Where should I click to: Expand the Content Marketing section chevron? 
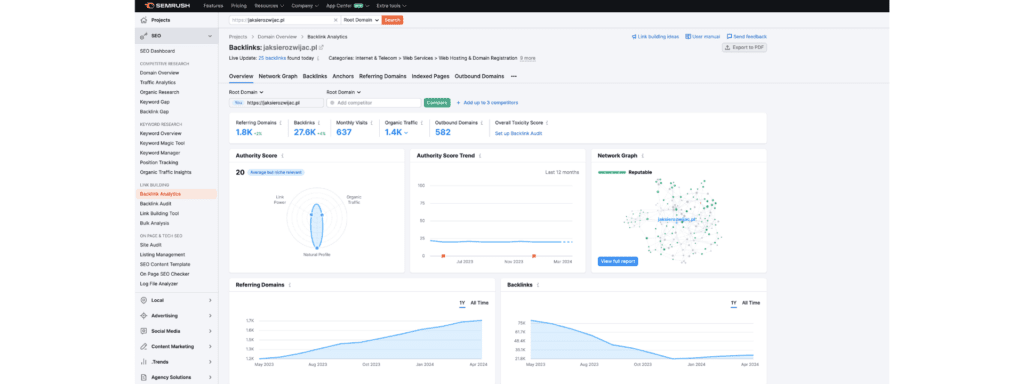tap(210, 346)
